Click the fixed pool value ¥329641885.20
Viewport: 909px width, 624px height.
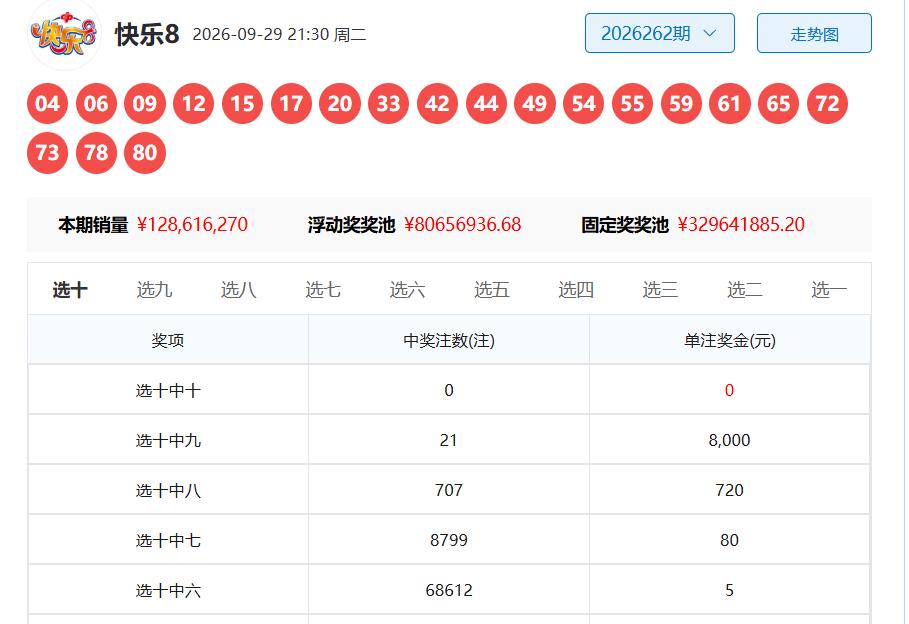[x=741, y=224]
